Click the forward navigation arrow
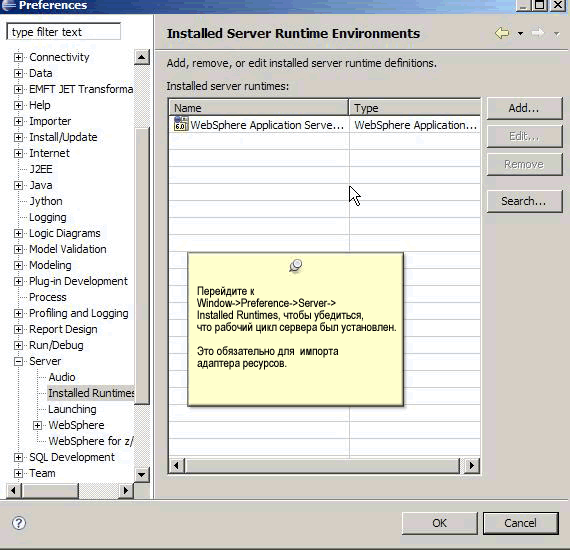570x550 pixels. click(538, 33)
